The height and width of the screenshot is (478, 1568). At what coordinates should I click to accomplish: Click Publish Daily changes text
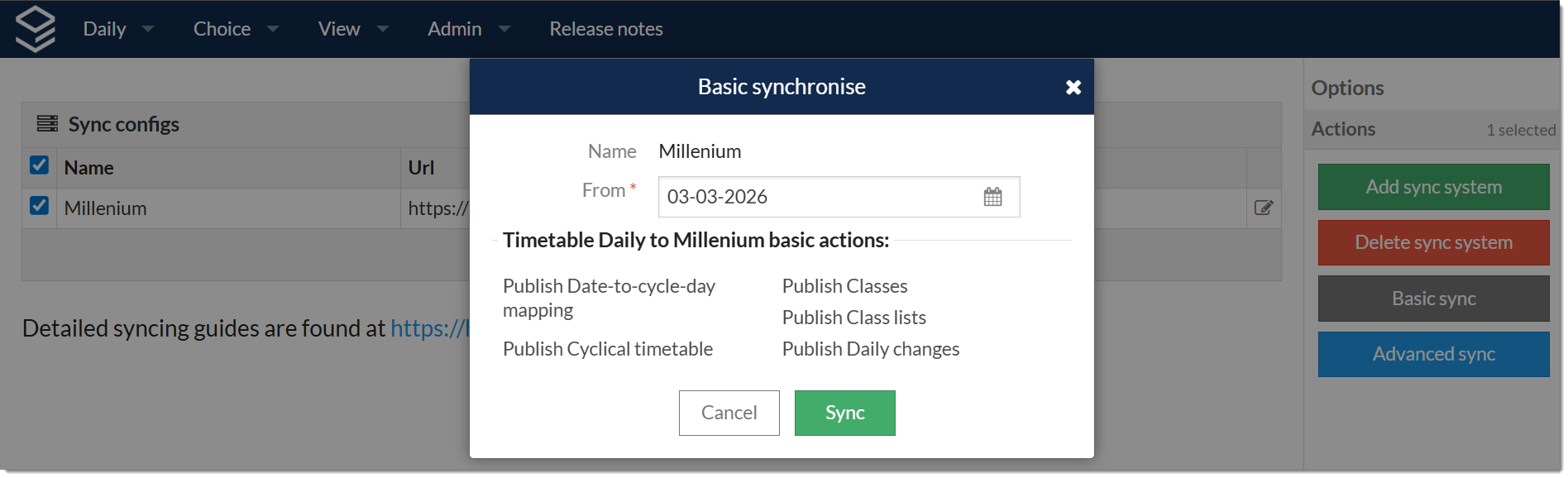(x=871, y=349)
